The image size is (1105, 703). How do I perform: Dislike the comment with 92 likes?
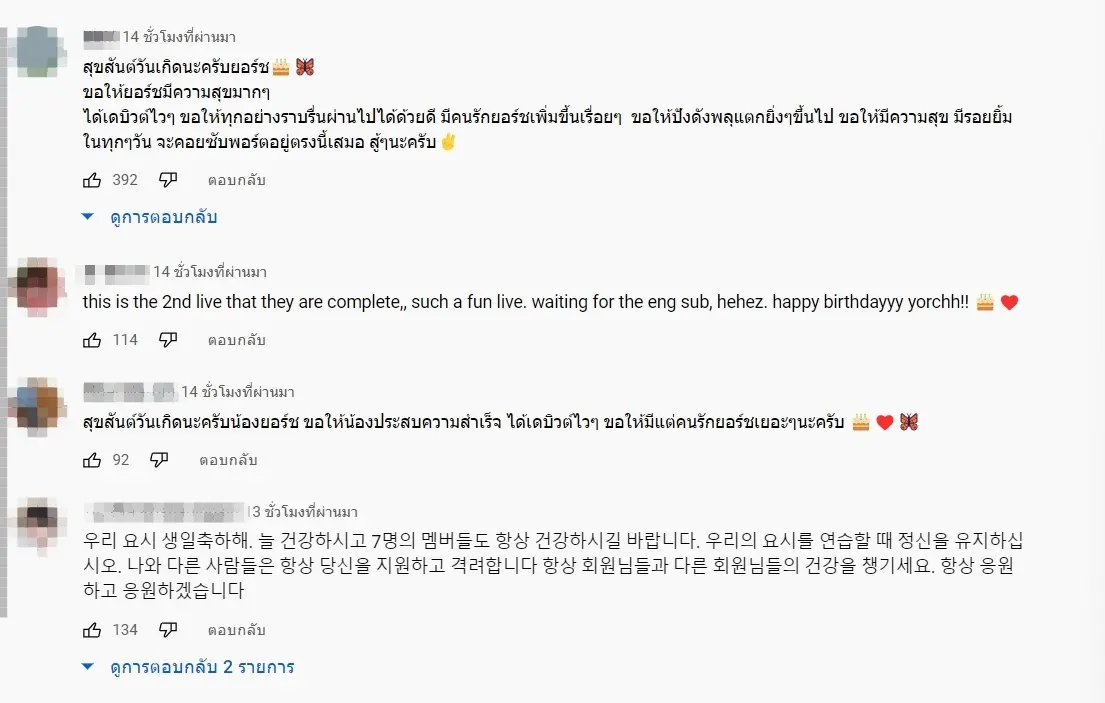(159, 460)
